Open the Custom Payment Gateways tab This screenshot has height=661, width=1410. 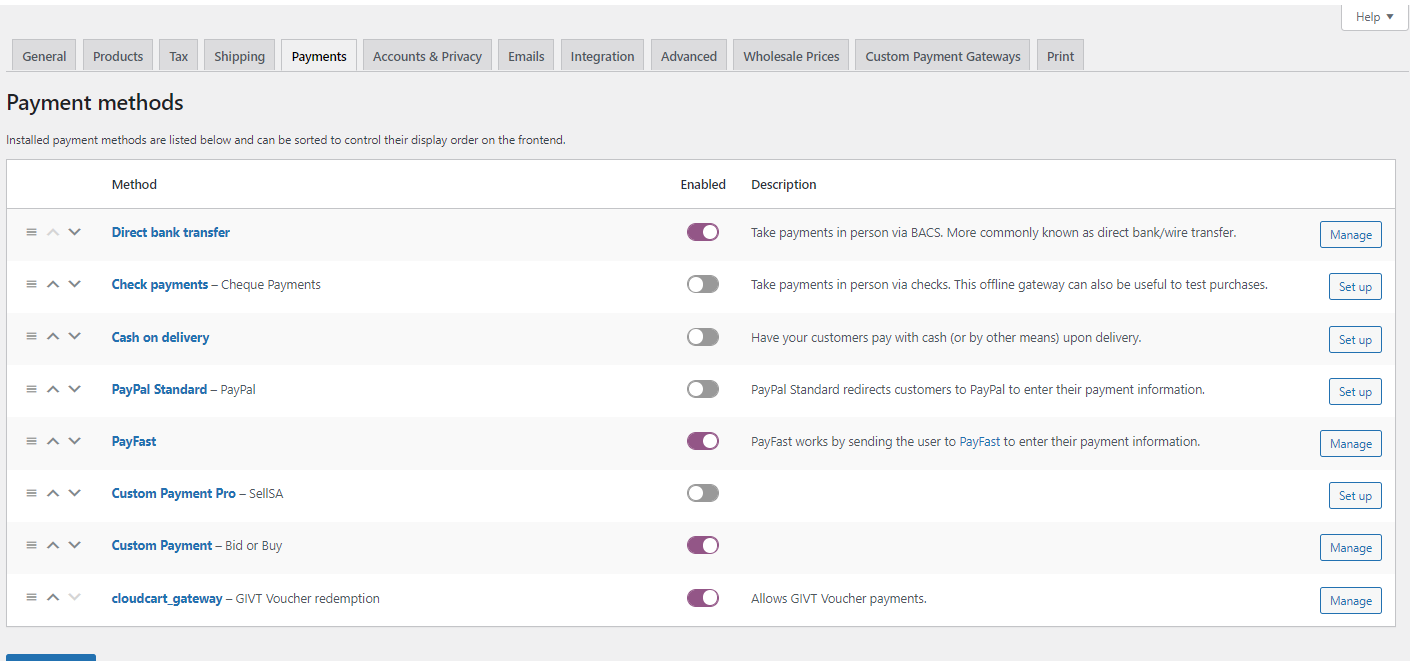[x=941, y=55]
